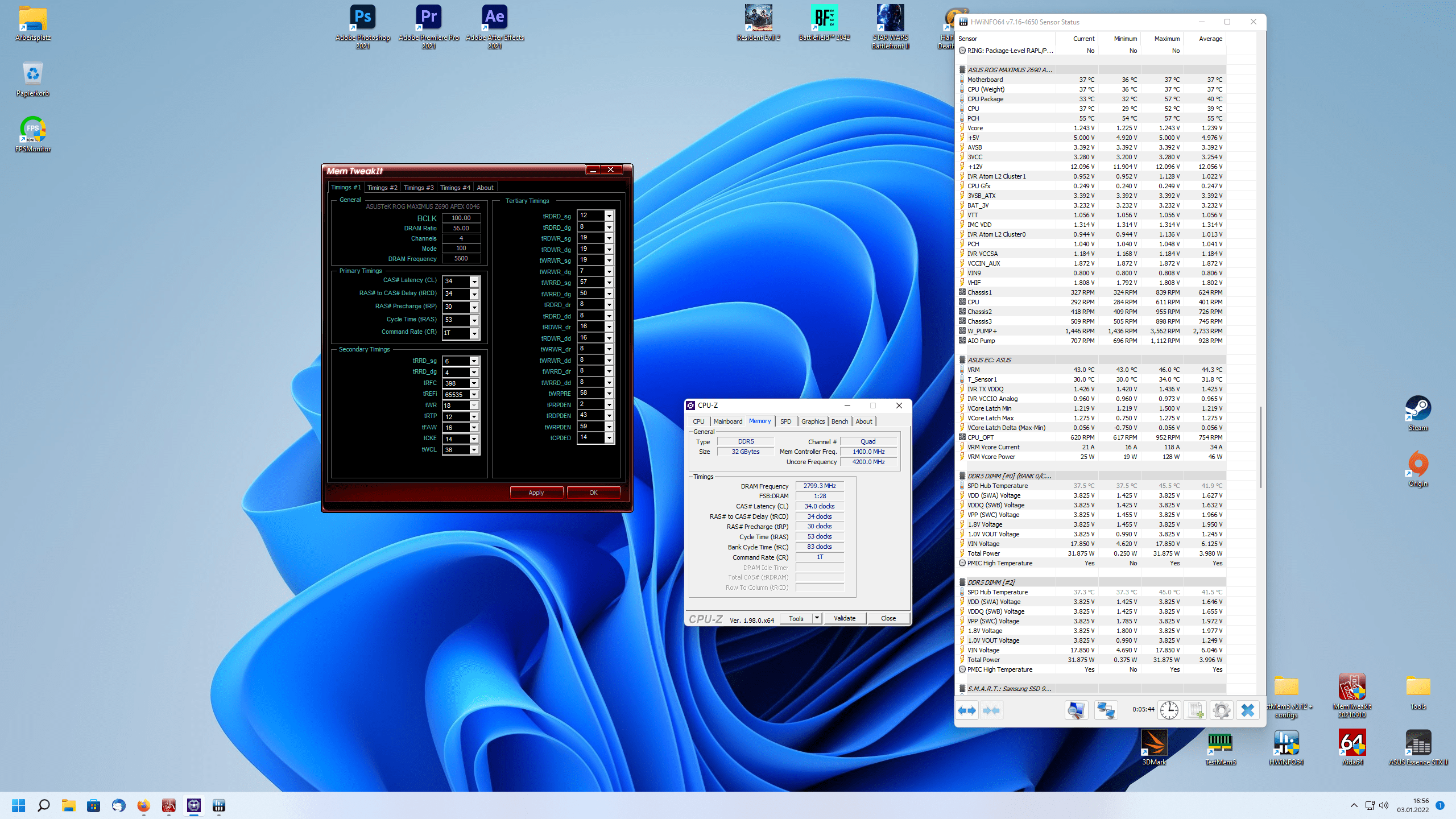Viewport: 1456px width, 819px height.
Task: Click taskbar clock showing 16:56
Action: pyautogui.click(x=1413, y=805)
